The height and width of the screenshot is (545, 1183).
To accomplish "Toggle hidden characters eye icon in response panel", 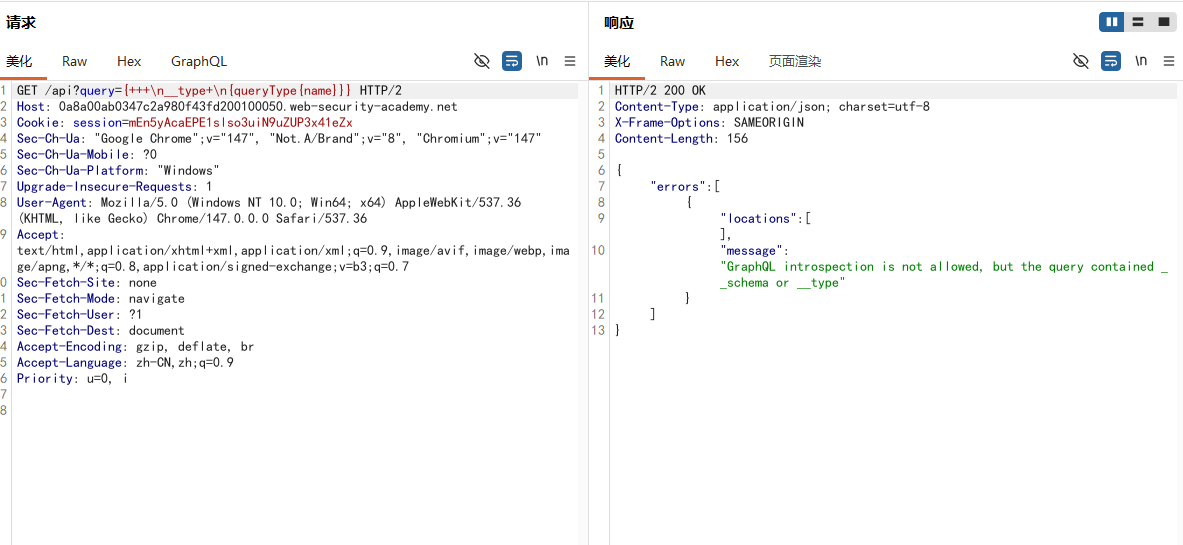I will coord(1081,61).
